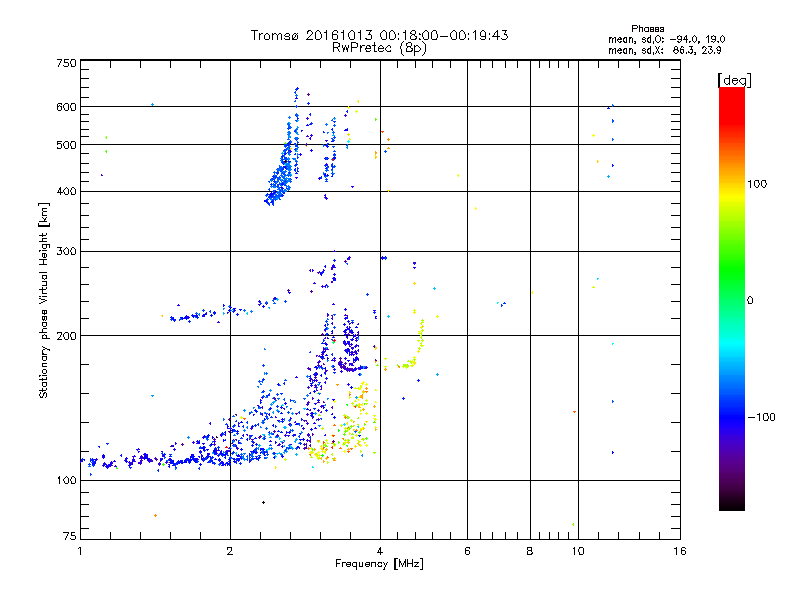The height and width of the screenshot is (600, 800).
Task: Click the x-axis tick label '10'
Action: tap(578, 551)
